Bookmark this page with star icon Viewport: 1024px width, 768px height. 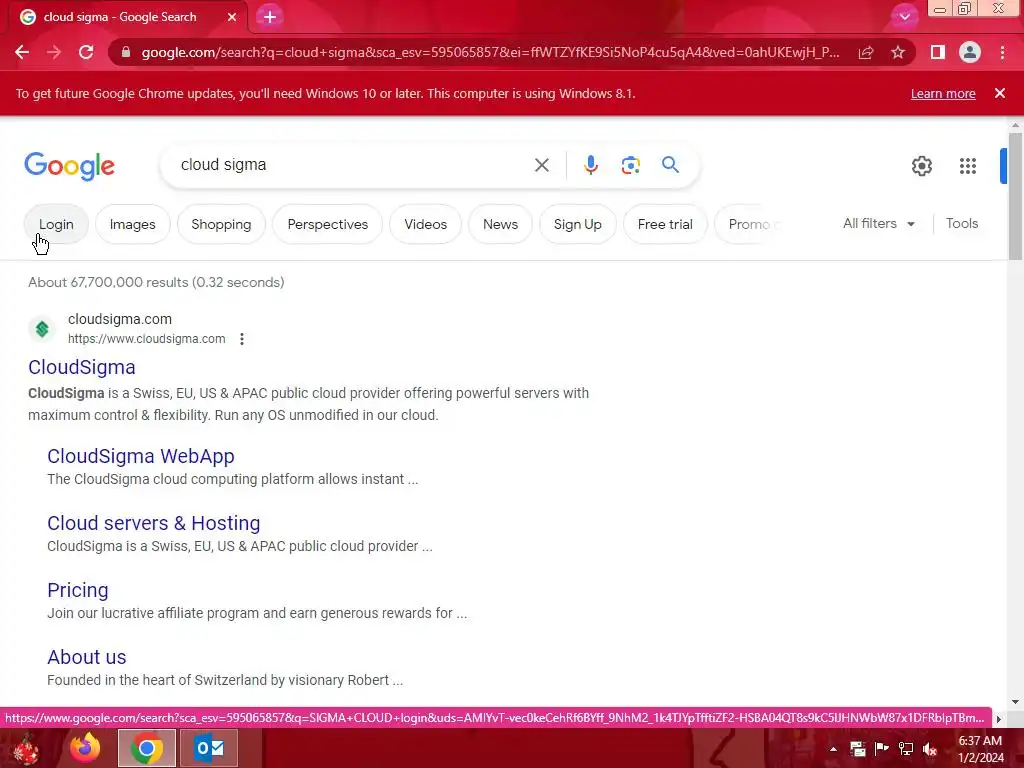point(898,52)
